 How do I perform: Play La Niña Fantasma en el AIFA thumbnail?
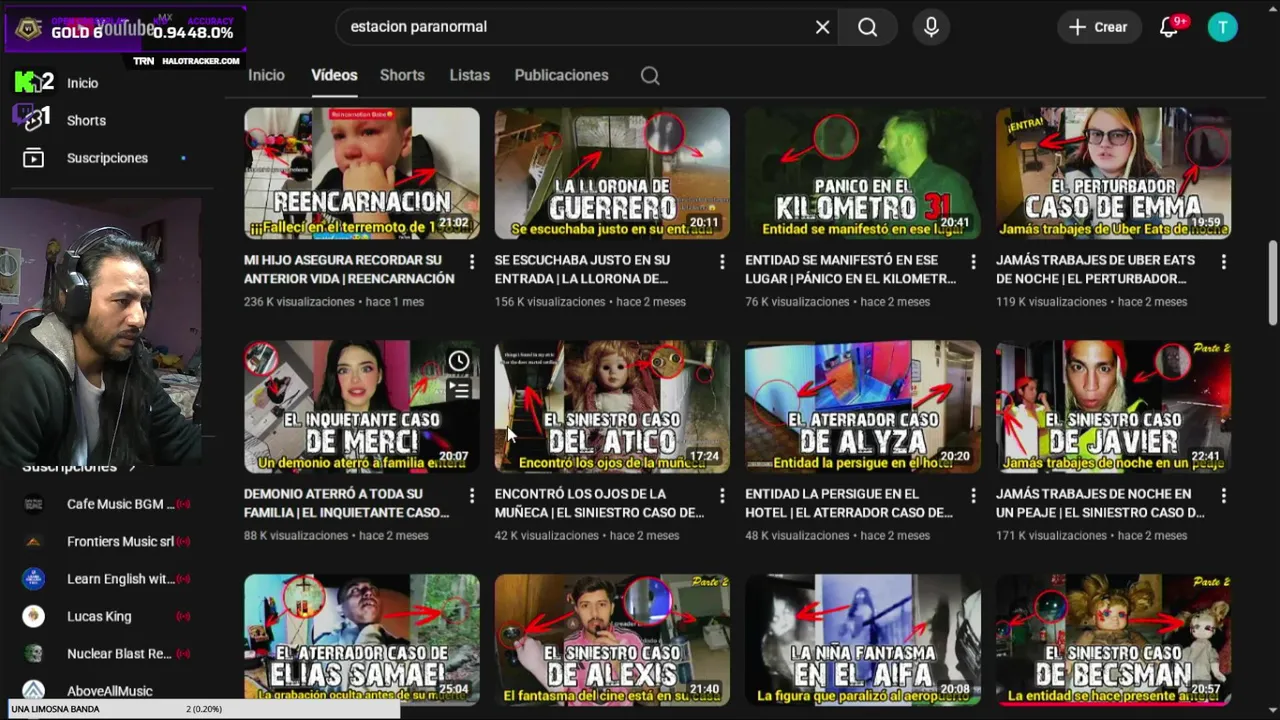[863, 640]
